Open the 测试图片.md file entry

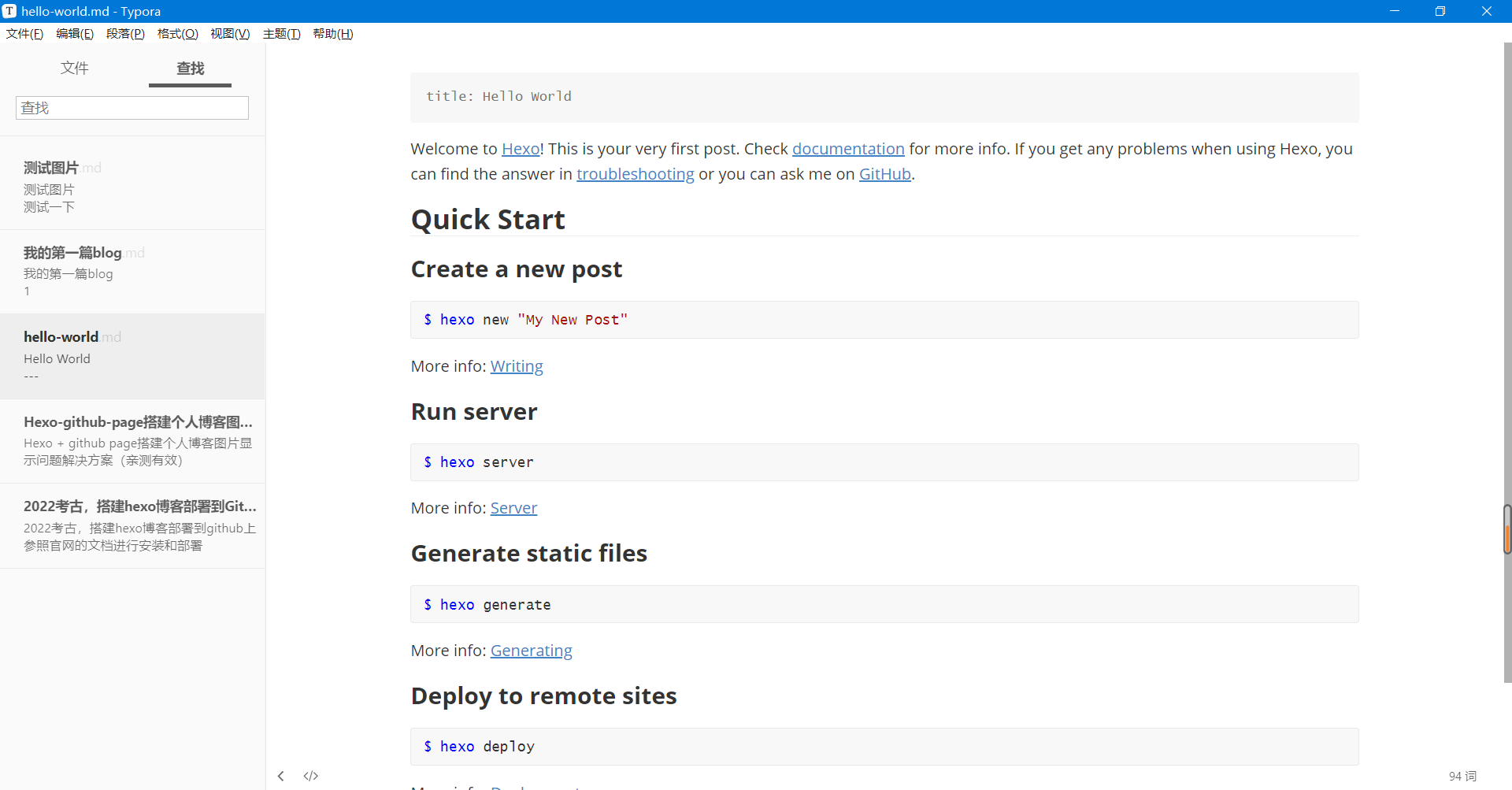[132, 187]
